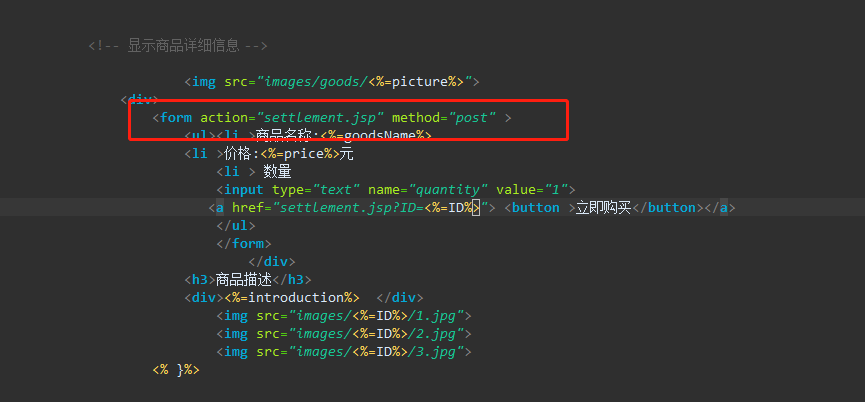Click the "settlement.jsp" form action value

click(x=321, y=117)
